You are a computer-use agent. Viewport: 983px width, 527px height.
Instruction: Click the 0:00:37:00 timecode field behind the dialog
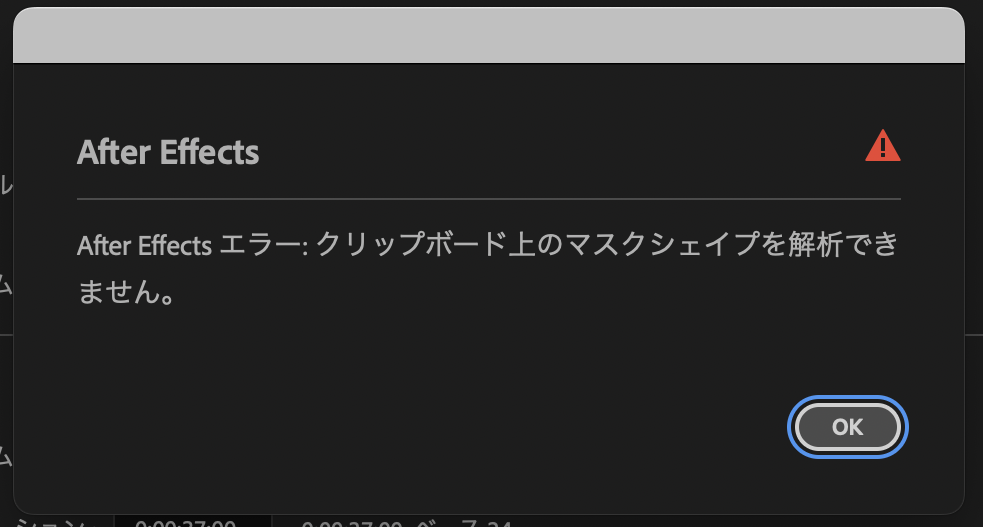[x=185, y=522]
